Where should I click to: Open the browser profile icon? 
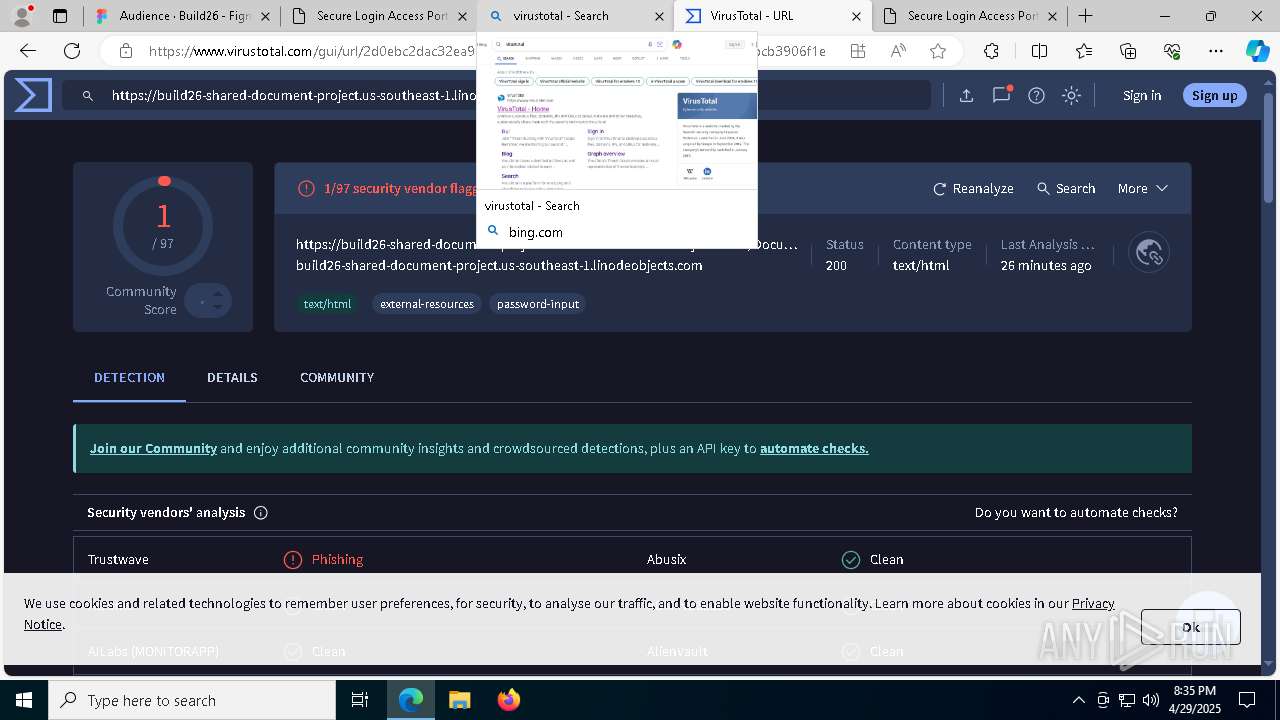tap(22, 16)
